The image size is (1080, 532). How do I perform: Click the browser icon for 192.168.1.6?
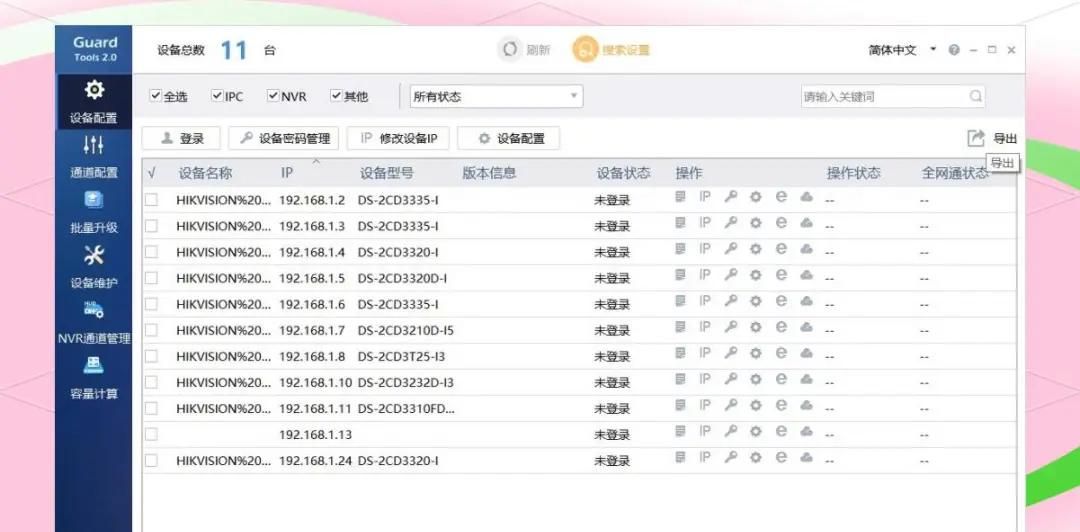(x=781, y=300)
